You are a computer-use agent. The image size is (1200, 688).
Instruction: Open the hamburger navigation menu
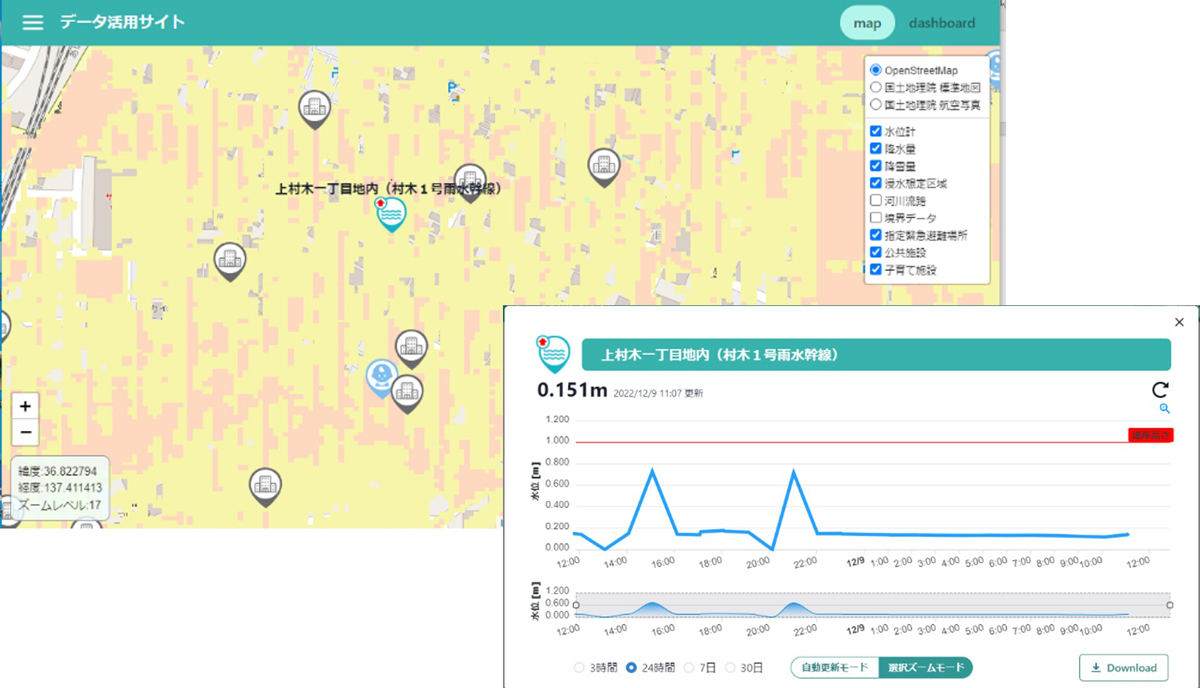[x=33, y=22]
